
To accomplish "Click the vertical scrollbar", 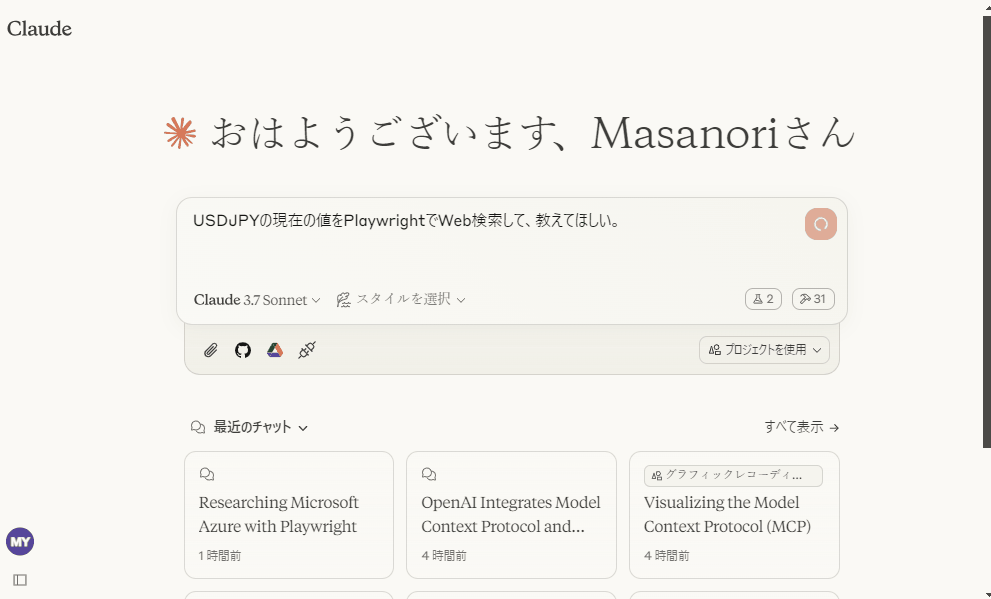I will [987, 232].
